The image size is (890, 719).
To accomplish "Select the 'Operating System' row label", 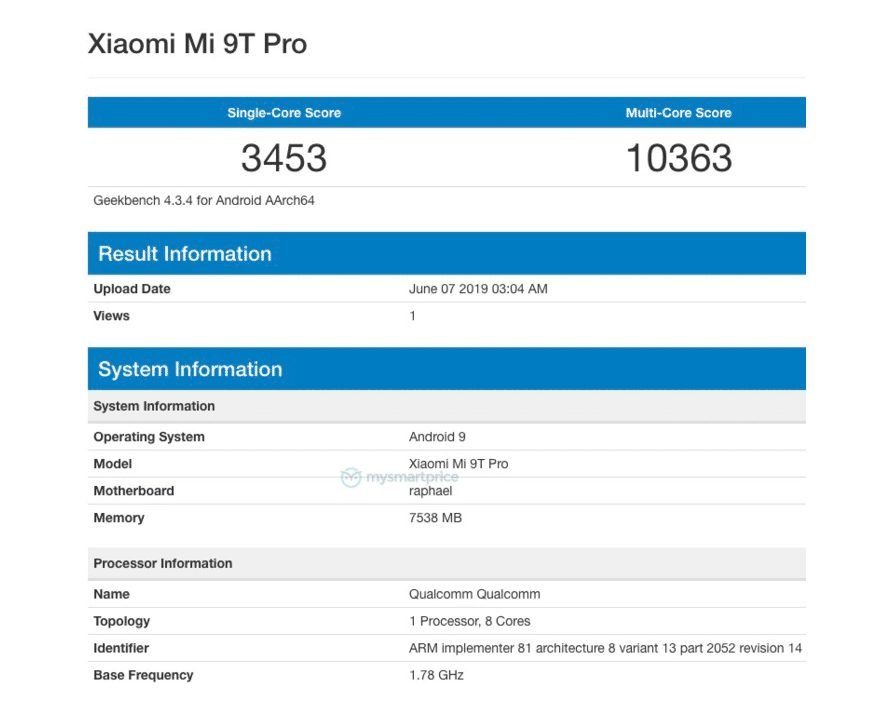I will coord(149,437).
